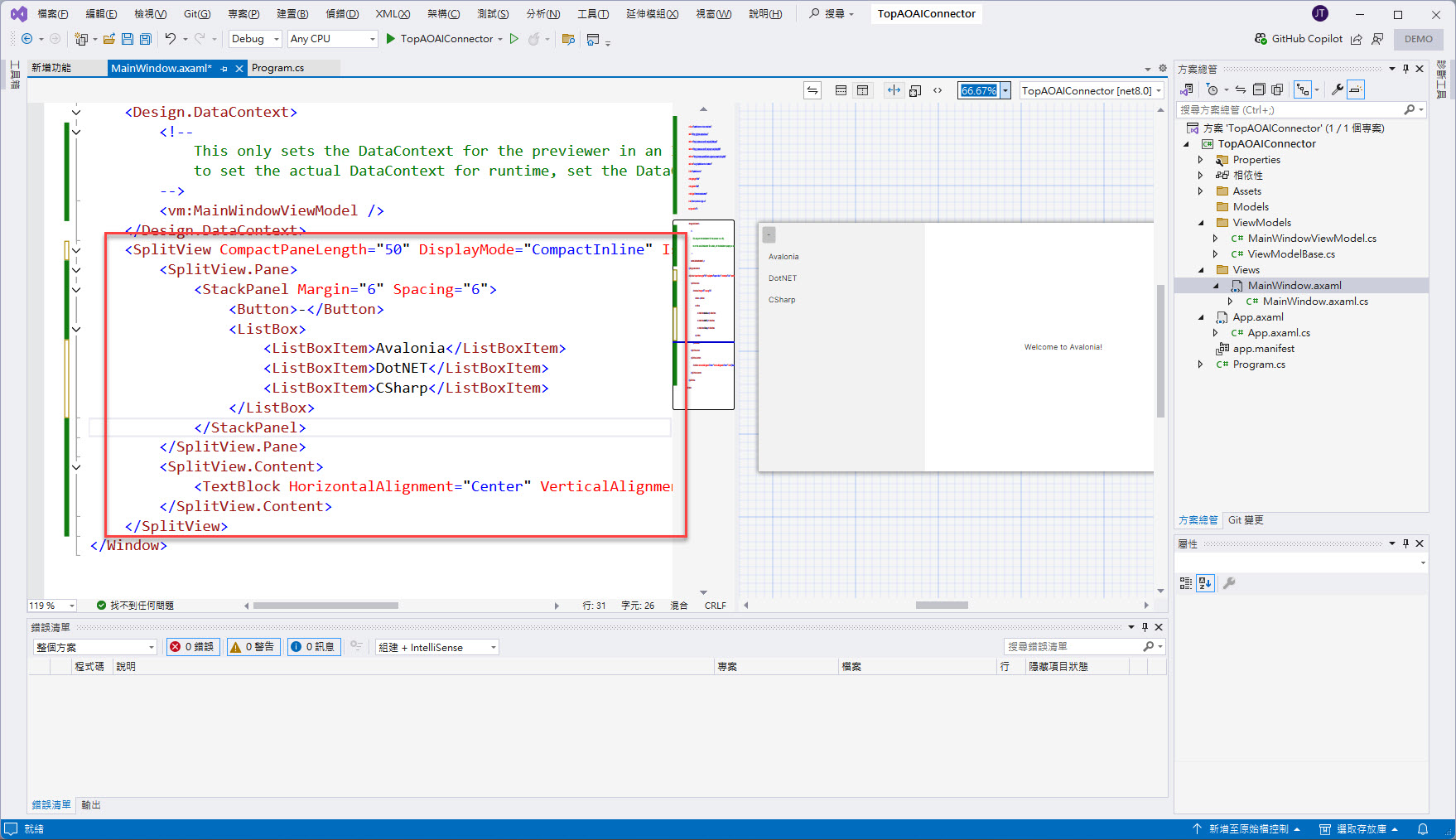The image size is (1456, 840).
Task: Toggle the categorized view button in Properties panel
Action: [x=1186, y=583]
